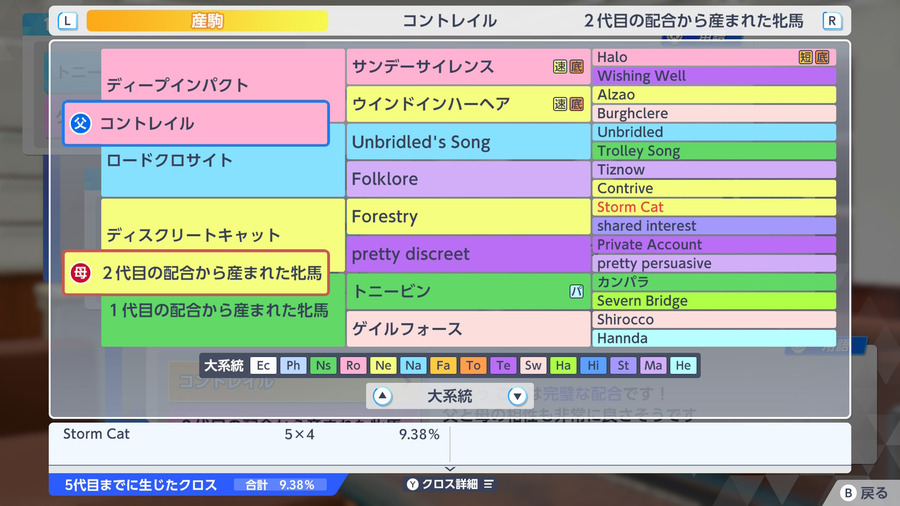Click the Na lineage color swatch
Screen dimensions: 900x506
[x=413, y=365]
